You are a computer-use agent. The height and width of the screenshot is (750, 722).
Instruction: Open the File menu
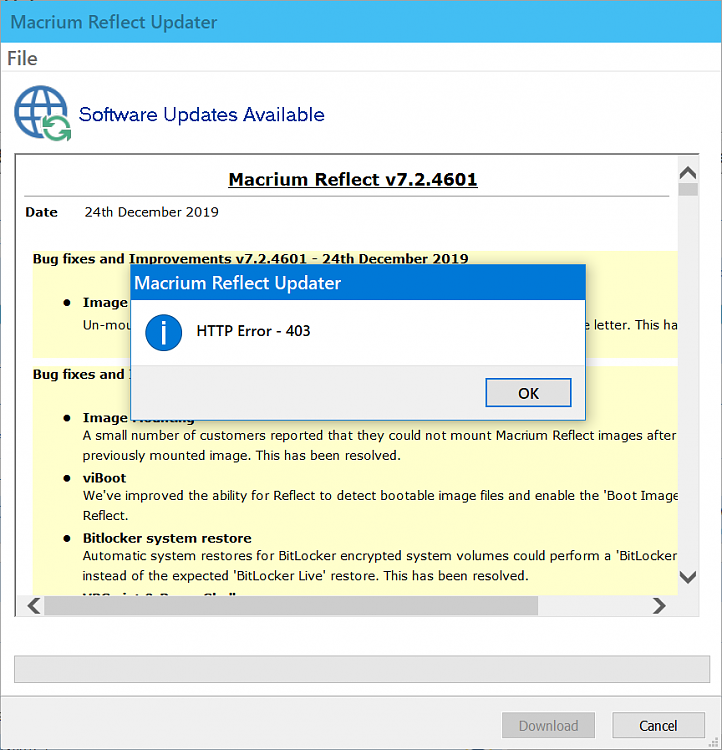[x=22, y=58]
